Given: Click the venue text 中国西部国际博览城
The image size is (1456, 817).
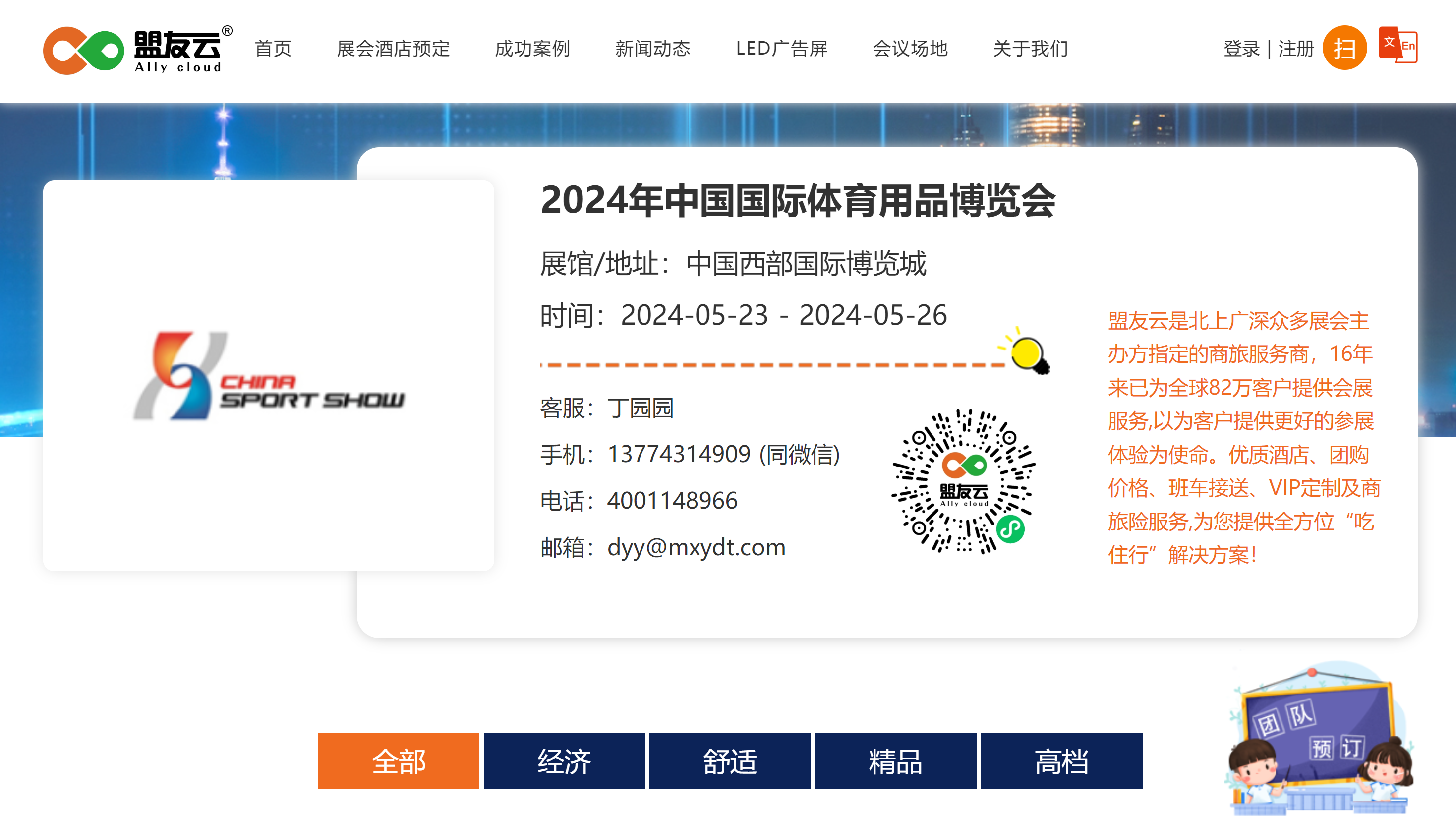Looking at the screenshot, I should (807, 263).
